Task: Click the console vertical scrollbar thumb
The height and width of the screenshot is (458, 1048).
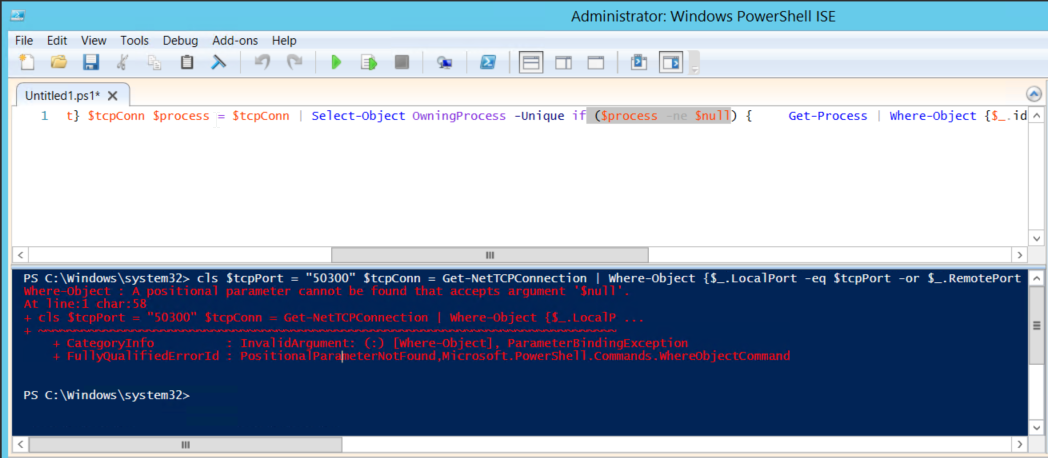Action: [x=1035, y=326]
